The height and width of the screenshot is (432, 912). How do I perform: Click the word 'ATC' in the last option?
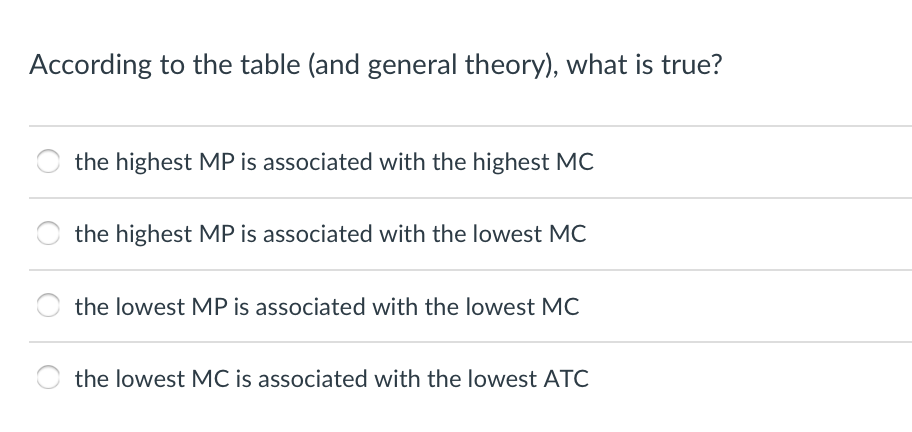tap(566, 379)
